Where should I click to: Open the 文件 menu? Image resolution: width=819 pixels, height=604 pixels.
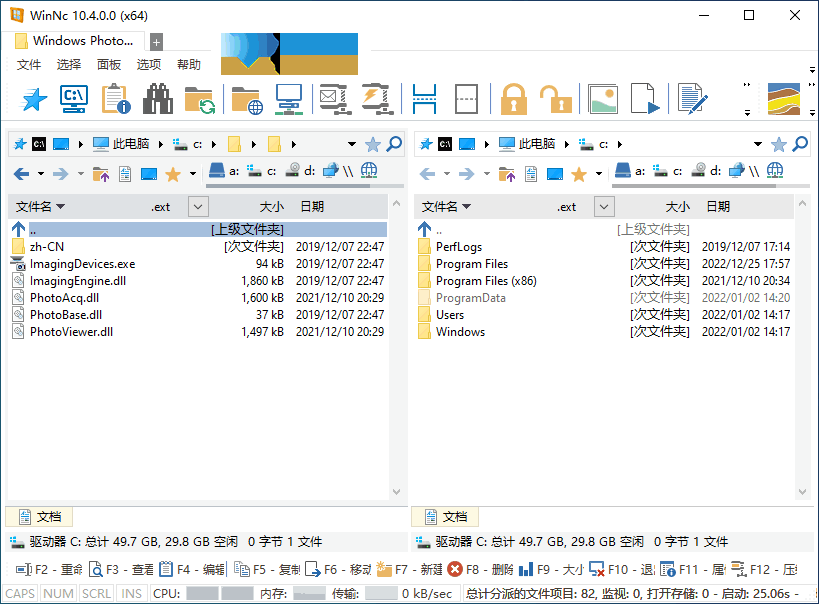click(x=29, y=65)
